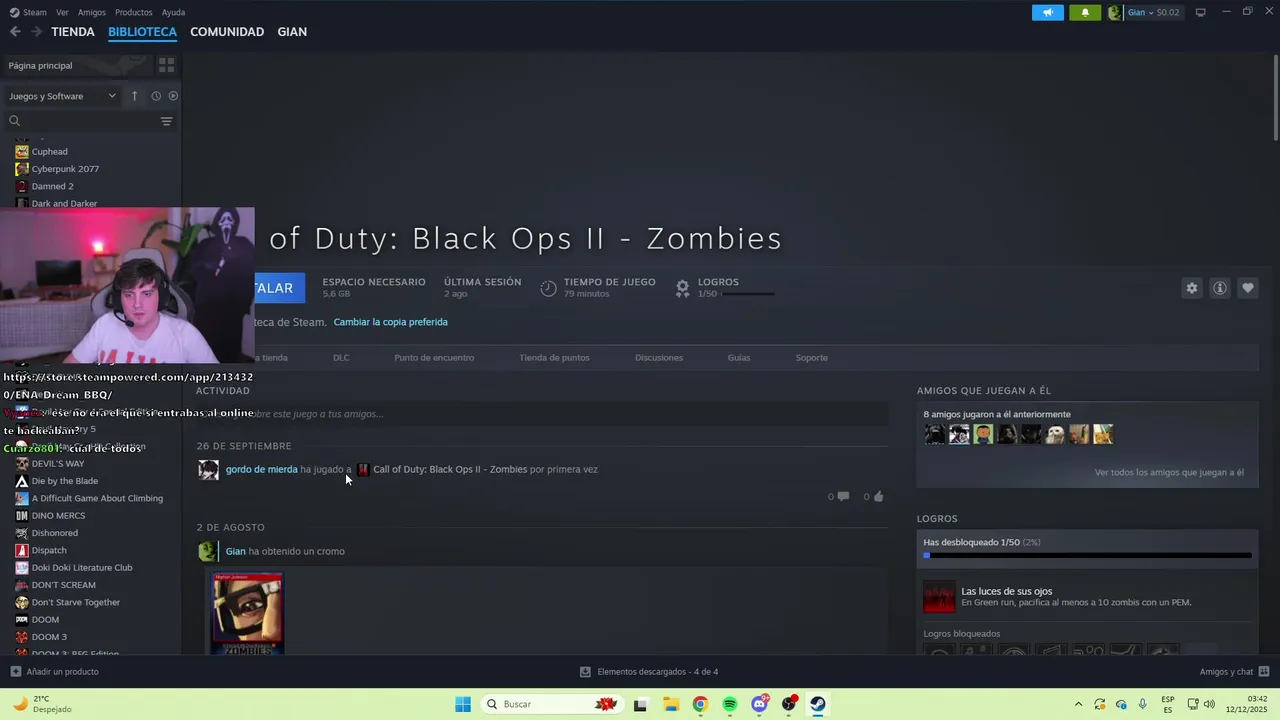
Task: Open the Tienda de puntos tab
Action: (554, 357)
